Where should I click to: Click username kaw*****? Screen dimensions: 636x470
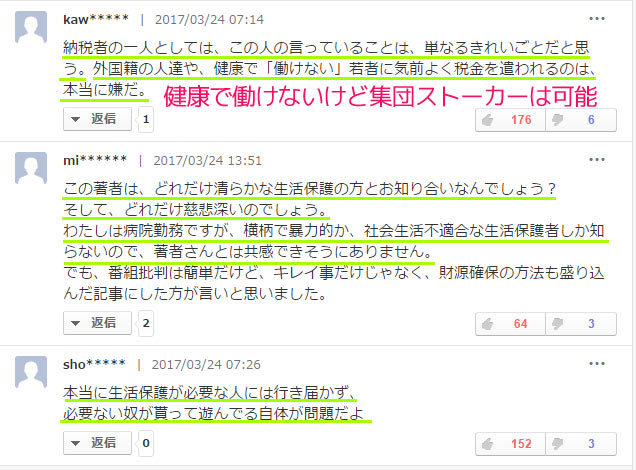pos(96,19)
